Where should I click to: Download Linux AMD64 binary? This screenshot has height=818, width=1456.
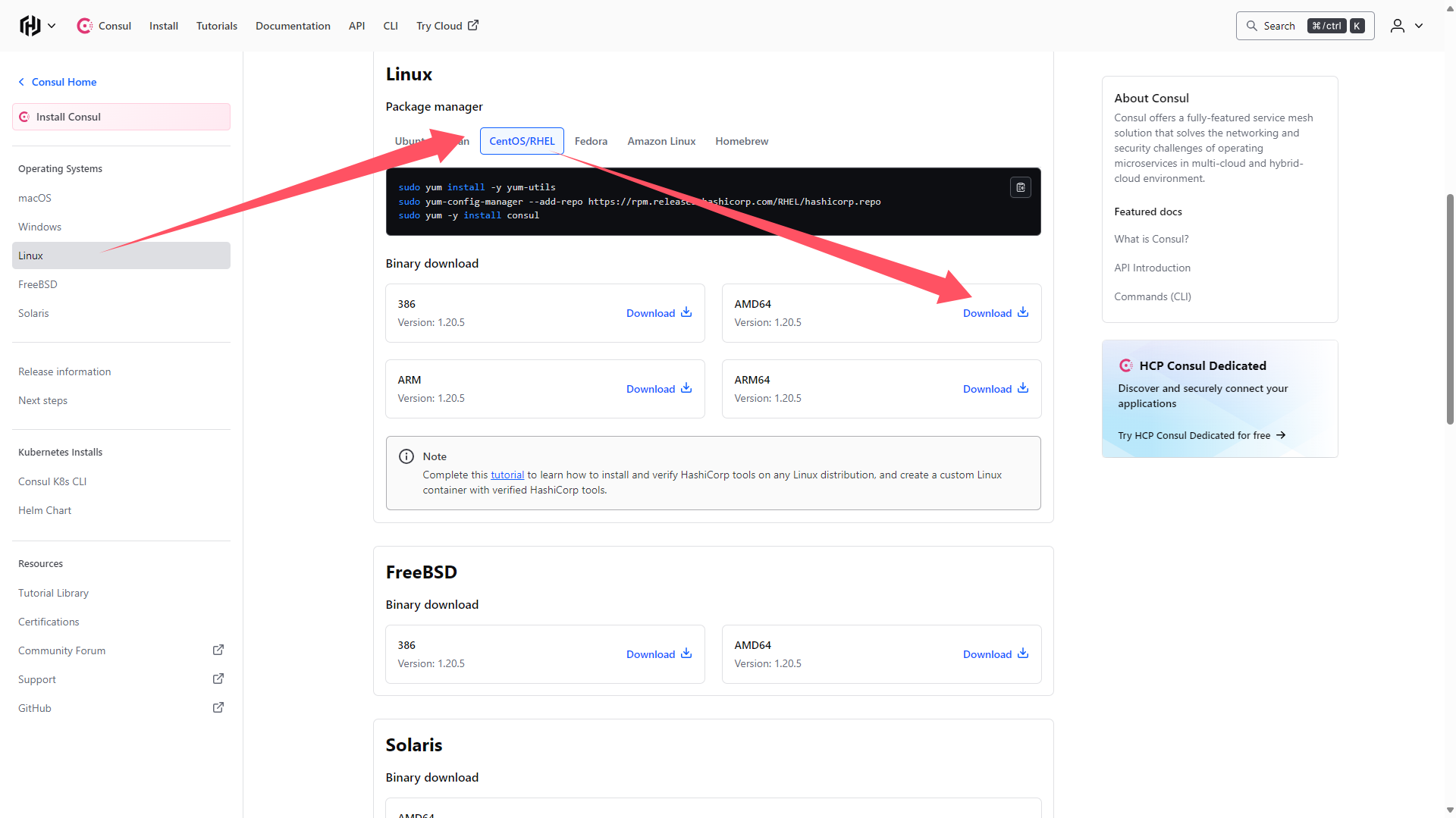[996, 313]
